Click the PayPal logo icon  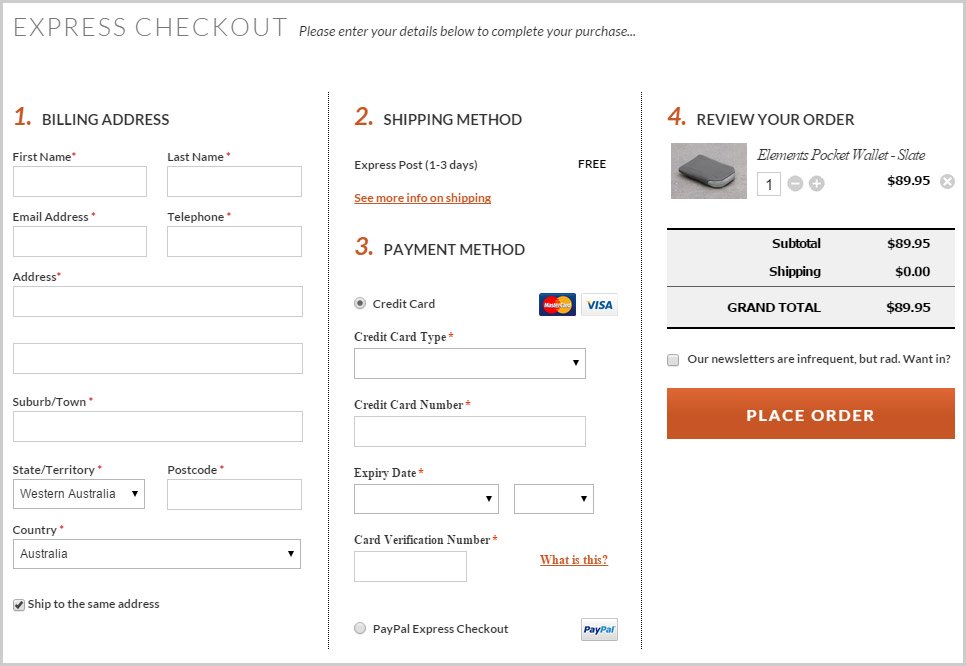599,630
